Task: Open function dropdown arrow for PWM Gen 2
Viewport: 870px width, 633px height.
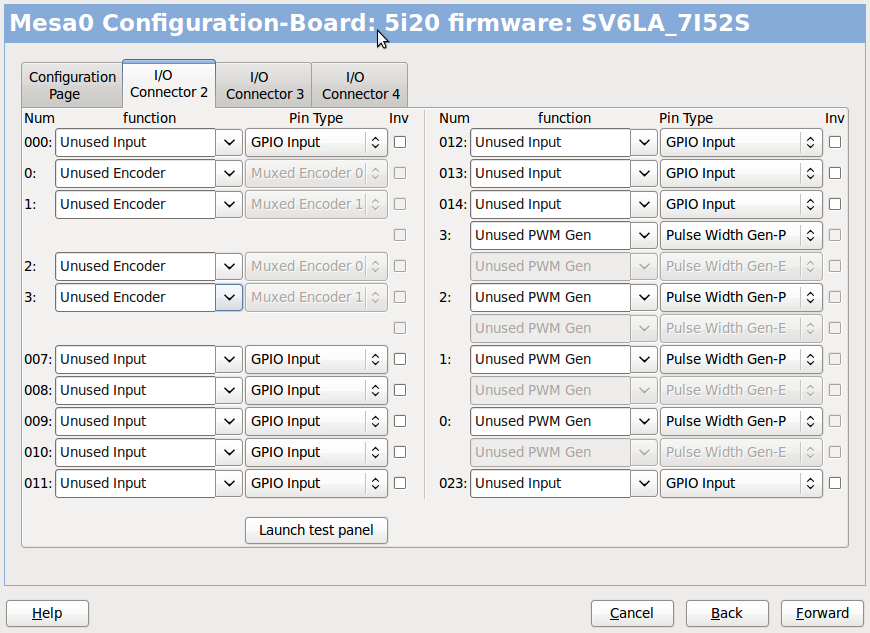Action: click(644, 297)
